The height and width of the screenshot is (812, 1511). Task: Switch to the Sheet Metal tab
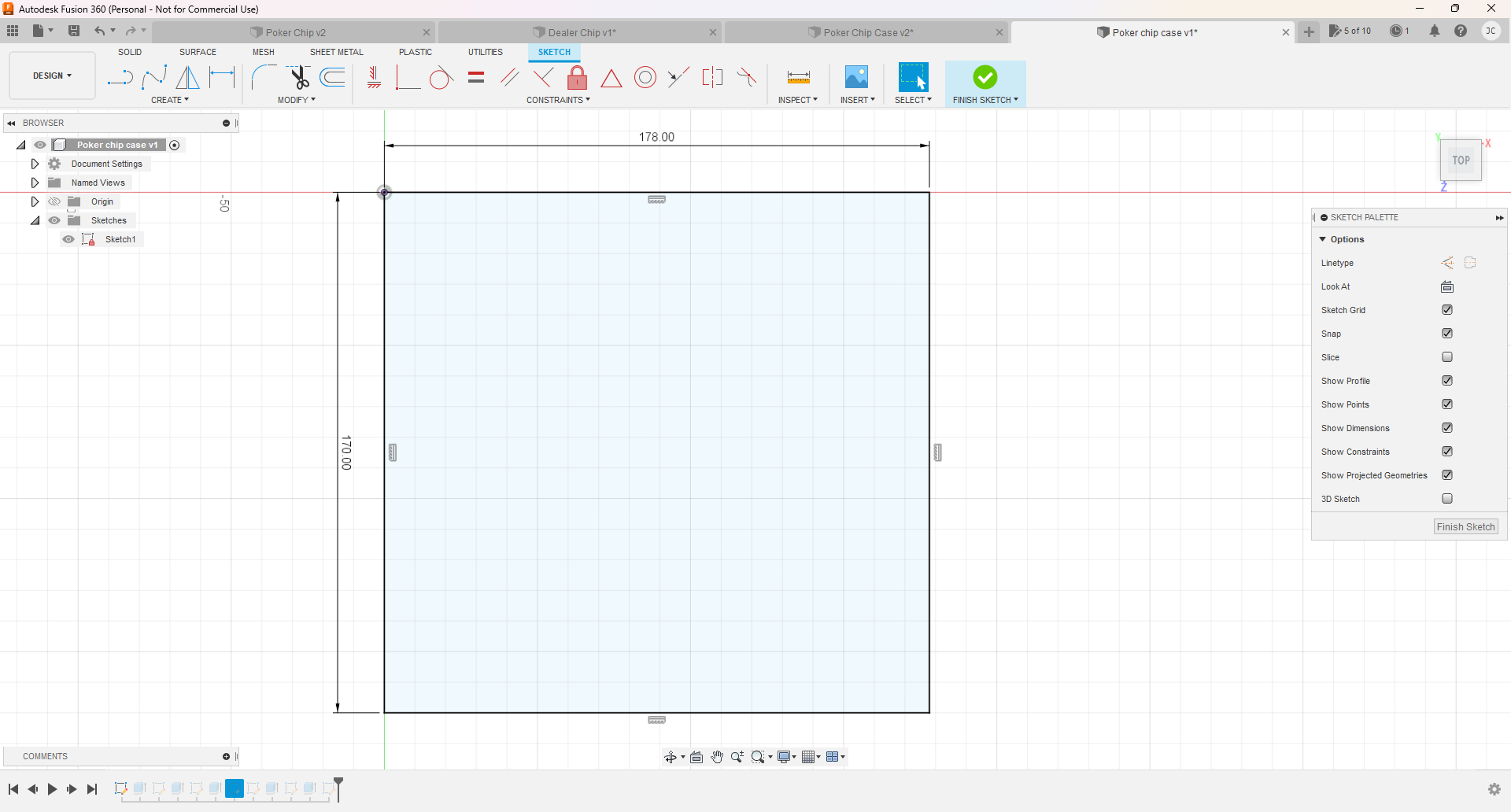(337, 52)
